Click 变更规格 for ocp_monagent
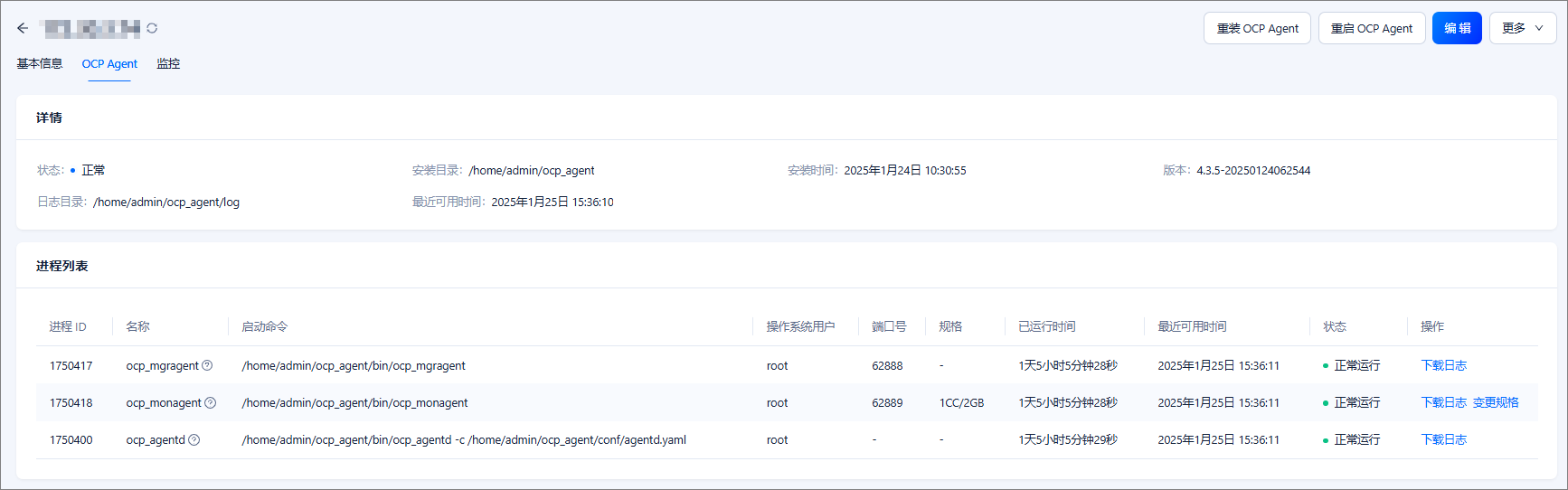The height and width of the screenshot is (490, 1568). [1496, 402]
